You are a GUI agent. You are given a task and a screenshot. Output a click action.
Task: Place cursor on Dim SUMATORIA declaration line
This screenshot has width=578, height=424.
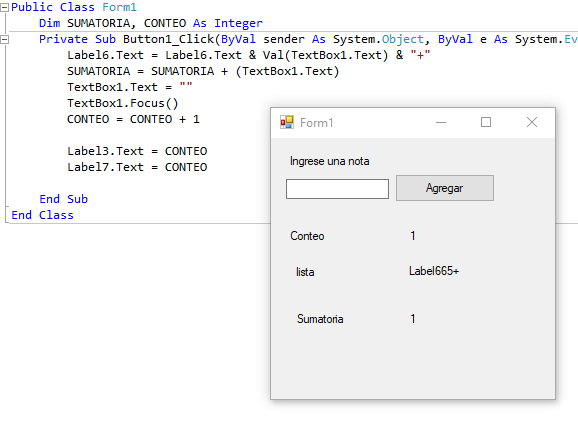coord(151,23)
